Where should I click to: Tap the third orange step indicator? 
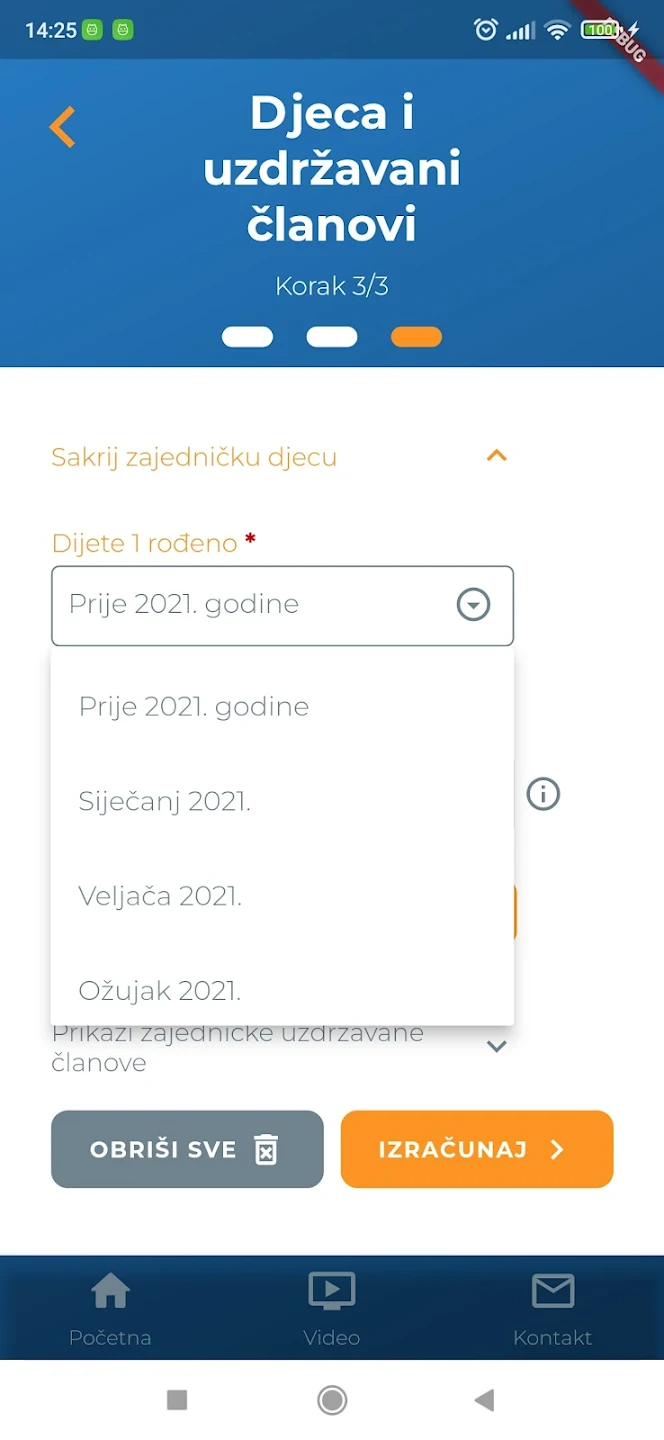[416, 337]
